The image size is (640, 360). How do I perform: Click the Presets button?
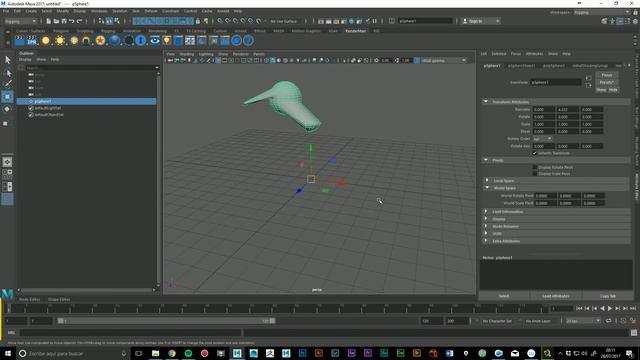click(607, 82)
